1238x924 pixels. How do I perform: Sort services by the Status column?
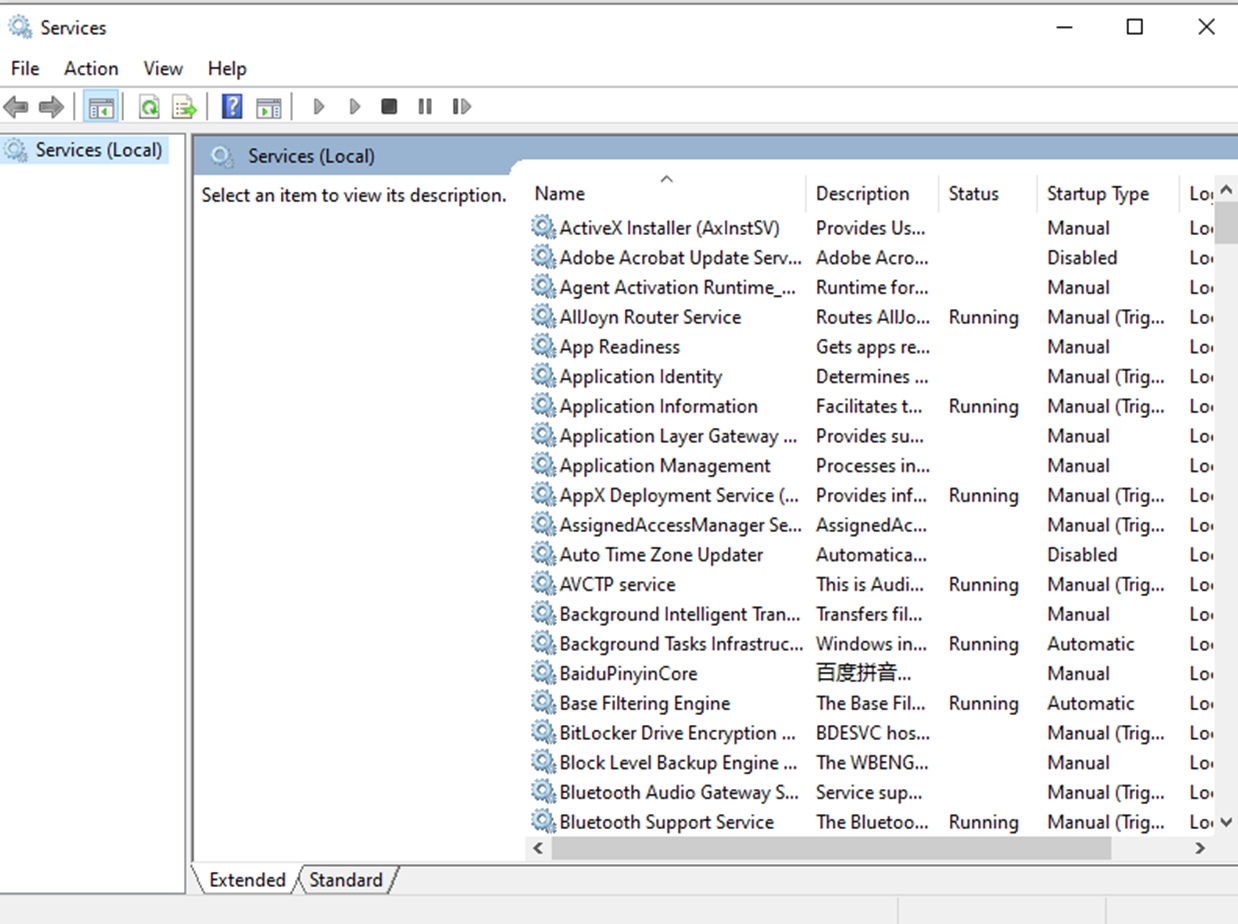973,193
